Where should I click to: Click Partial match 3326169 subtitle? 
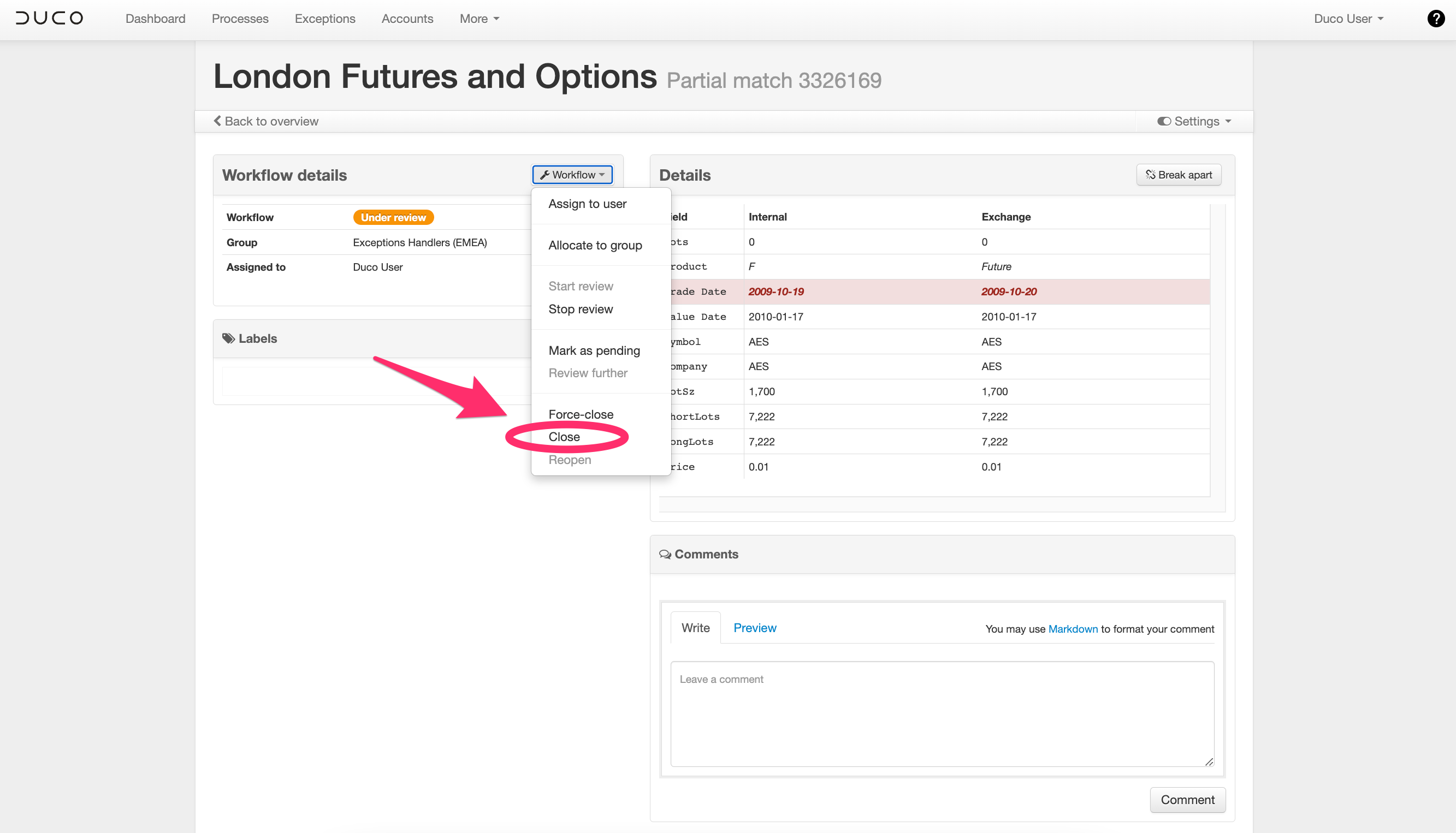coord(774,80)
